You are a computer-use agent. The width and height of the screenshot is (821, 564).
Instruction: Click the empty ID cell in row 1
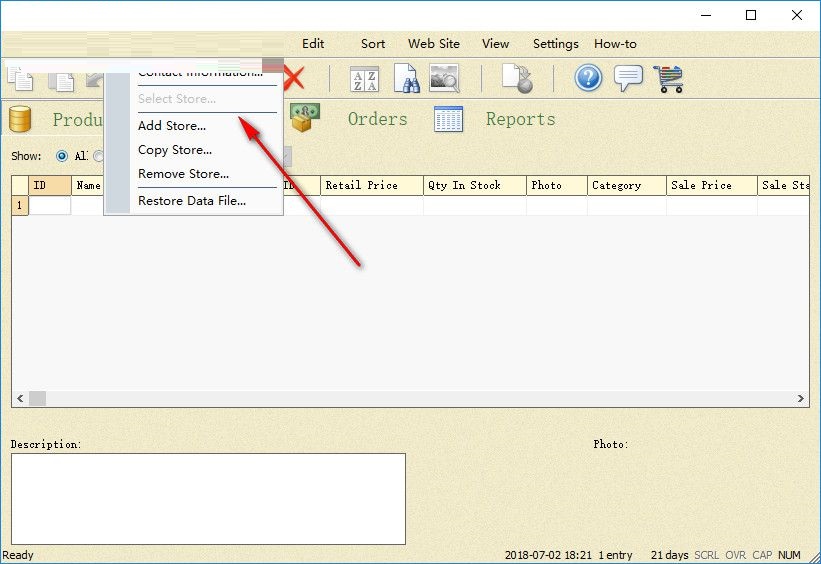click(x=50, y=205)
